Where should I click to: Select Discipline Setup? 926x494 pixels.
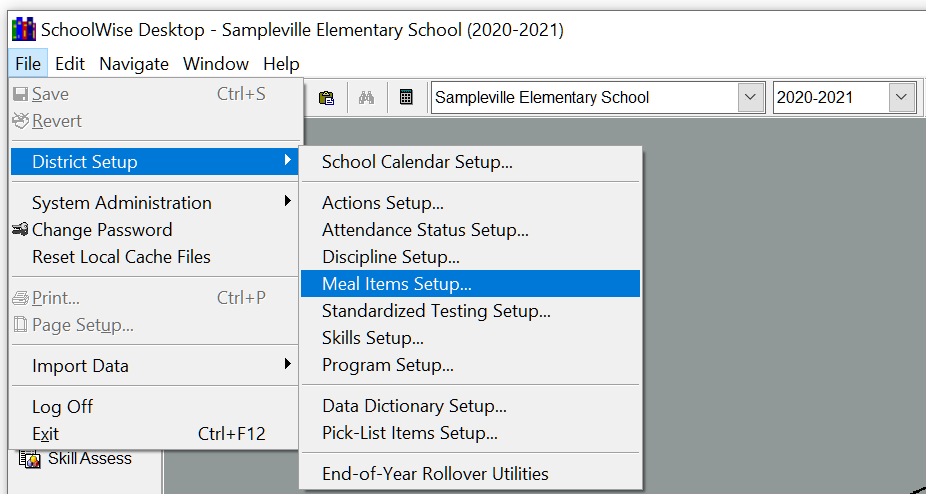pyautogui.click(x=470, y=257)
